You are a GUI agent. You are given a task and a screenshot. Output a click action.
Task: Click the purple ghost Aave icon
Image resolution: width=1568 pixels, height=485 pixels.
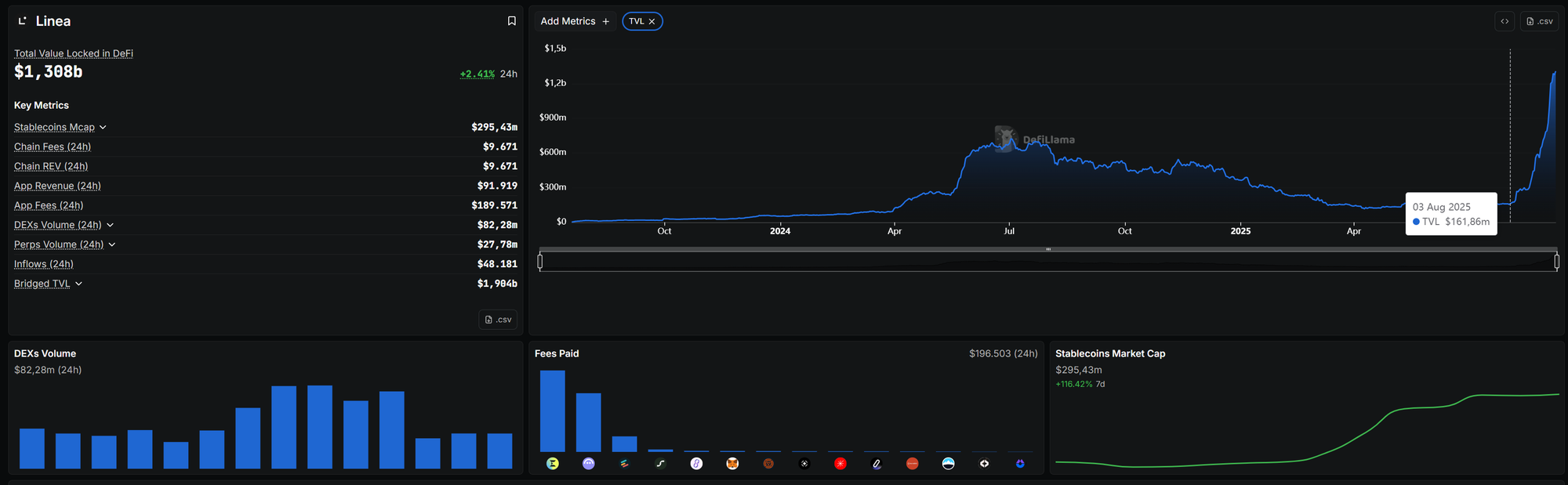click(x=589, y=464)
